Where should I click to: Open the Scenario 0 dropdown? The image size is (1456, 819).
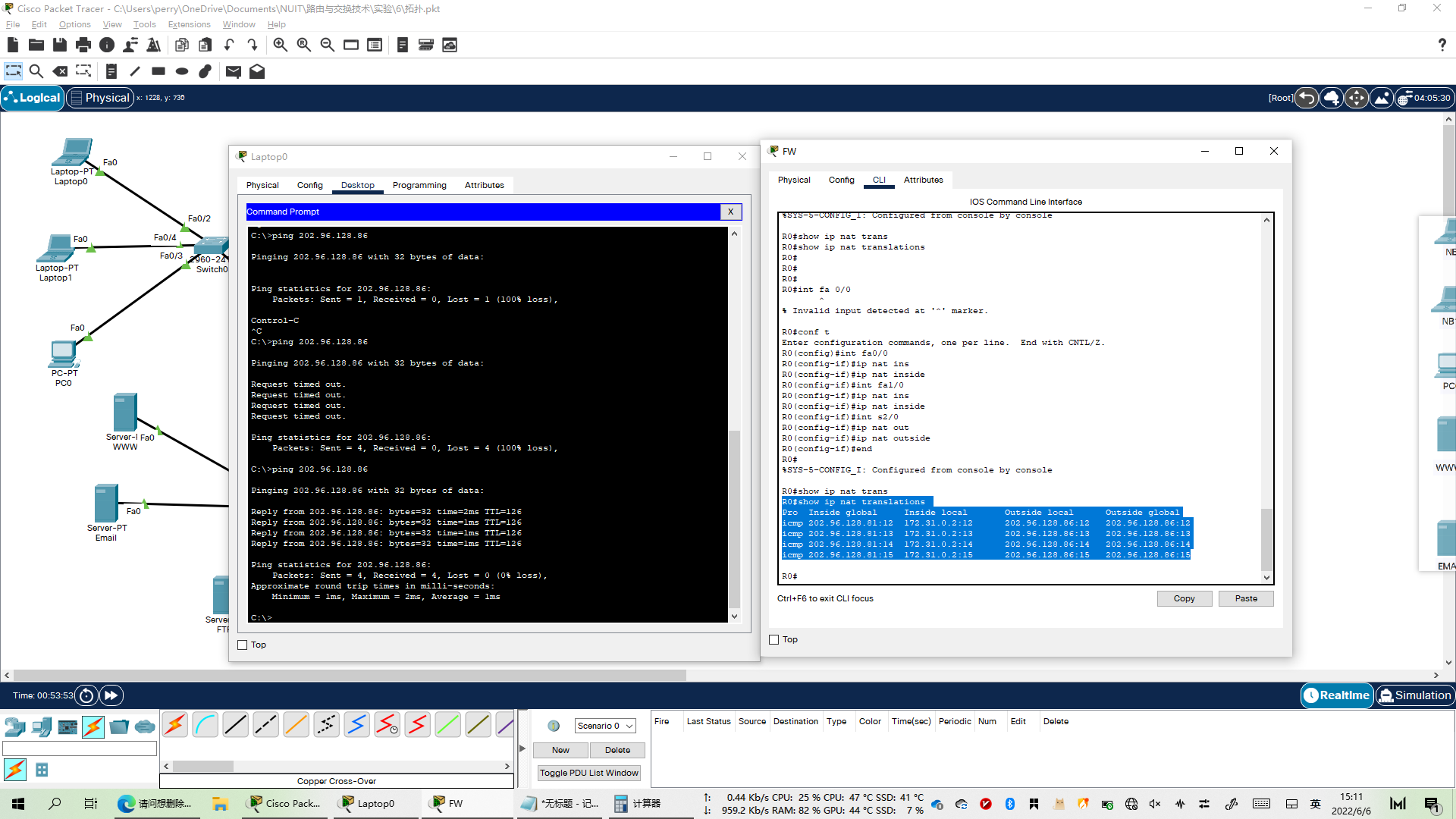click(x=605, y=726)
